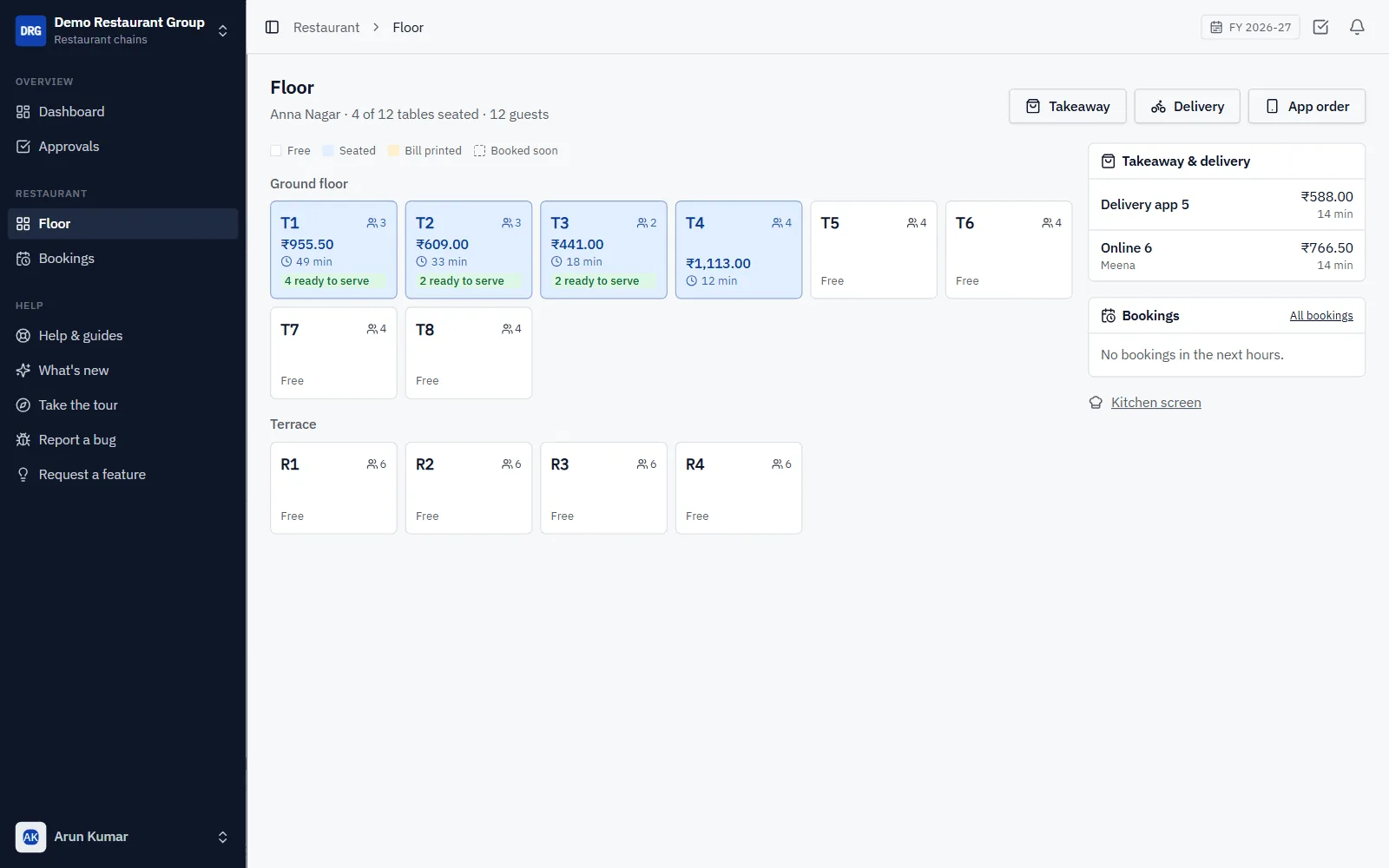Start Take the tour

tap(122, 405)
